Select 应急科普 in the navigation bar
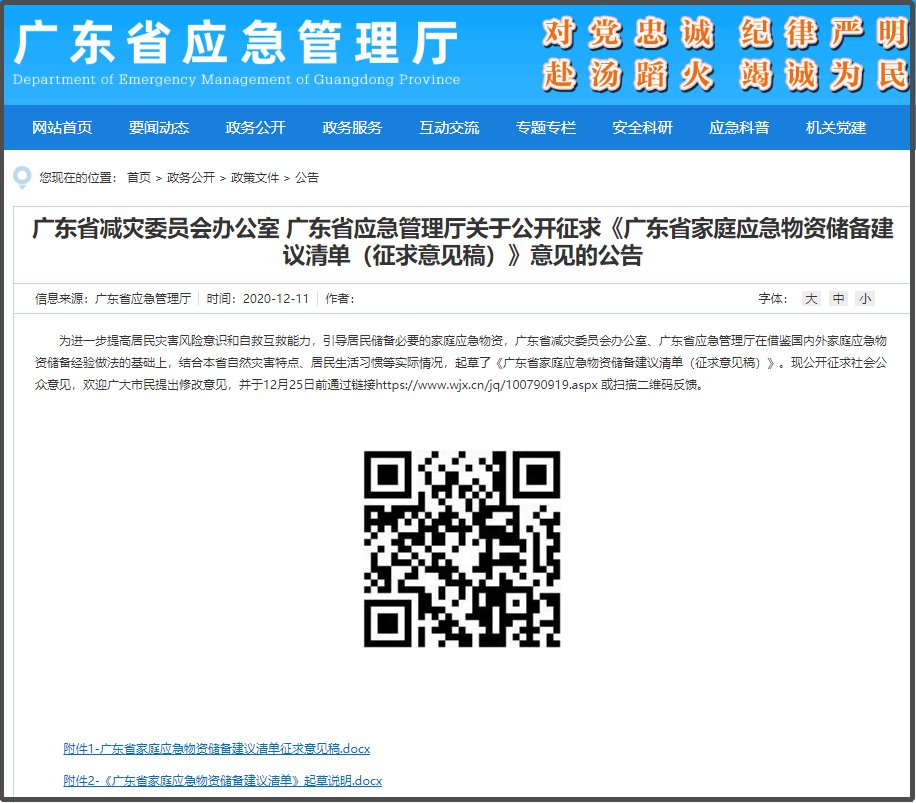 coord(739,127)
